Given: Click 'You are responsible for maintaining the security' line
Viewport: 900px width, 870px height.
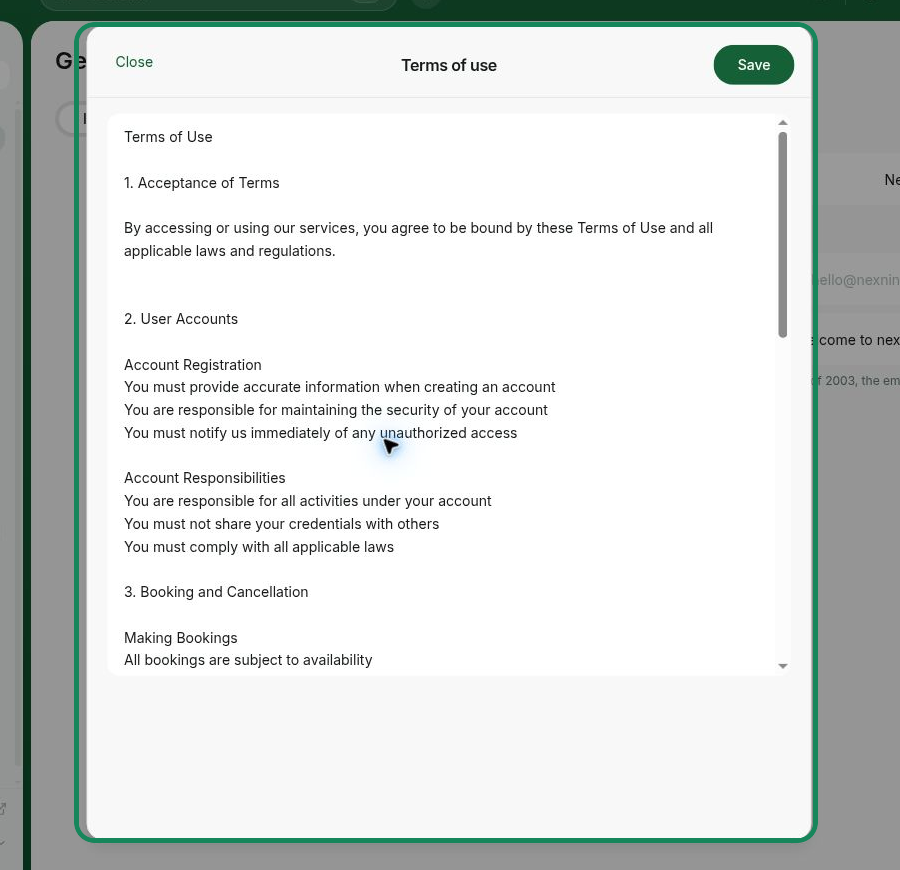Looking at the screenshot, I should point(336,410).
